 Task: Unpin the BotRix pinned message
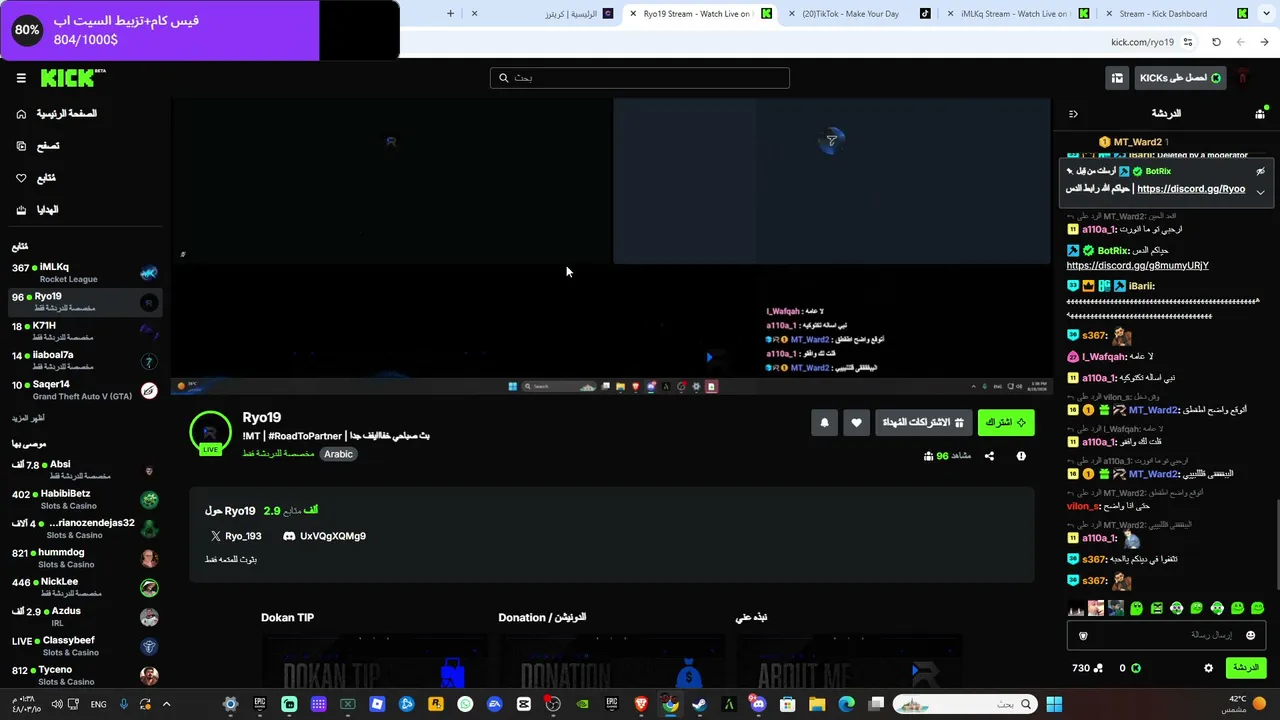1261,172
